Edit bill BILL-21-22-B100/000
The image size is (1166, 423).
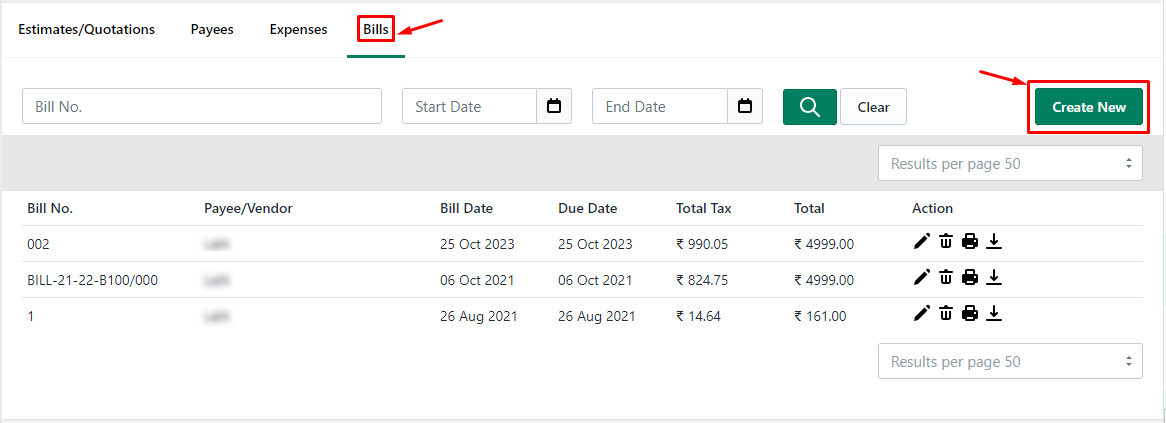coord(921,277)
